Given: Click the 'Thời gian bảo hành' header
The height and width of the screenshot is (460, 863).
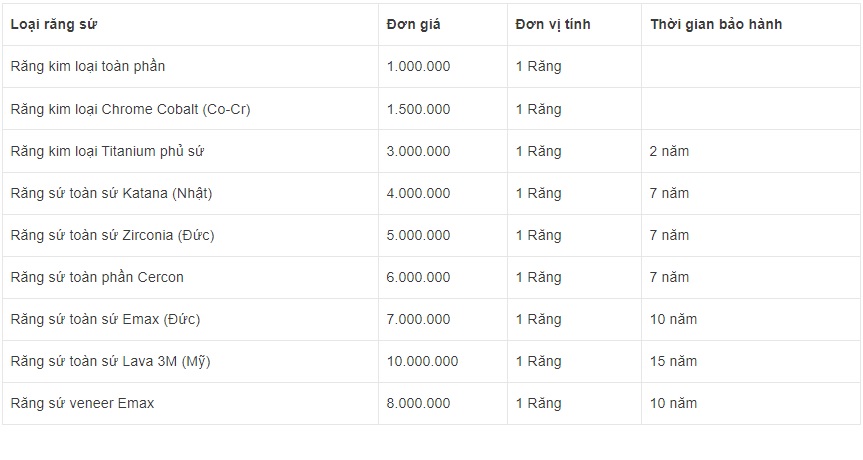Looking at the screenshot, I should [716, 24].
